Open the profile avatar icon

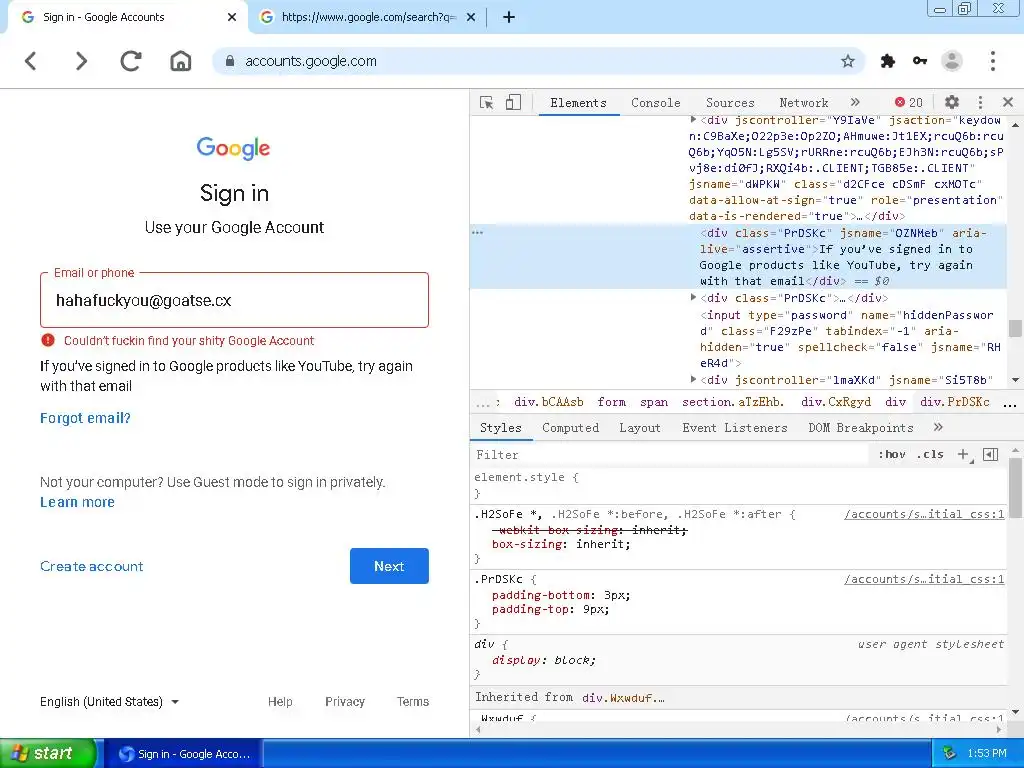[952, 61]
